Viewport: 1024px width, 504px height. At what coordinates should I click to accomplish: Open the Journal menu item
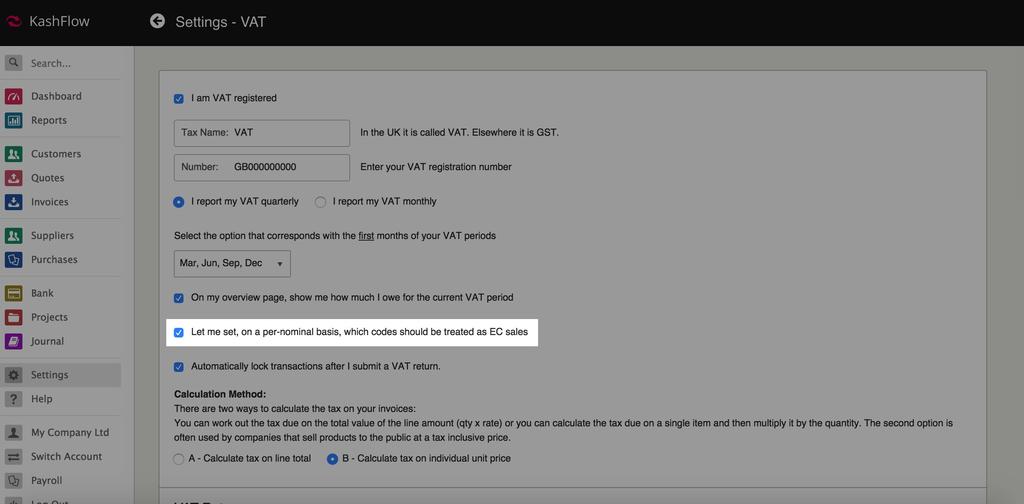[x=47, y=342]
